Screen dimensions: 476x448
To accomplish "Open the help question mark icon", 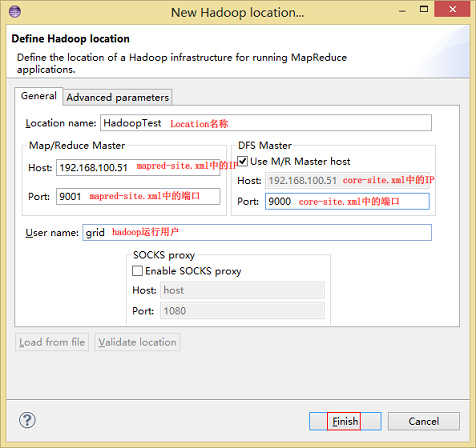I will [x=27, y=420].
